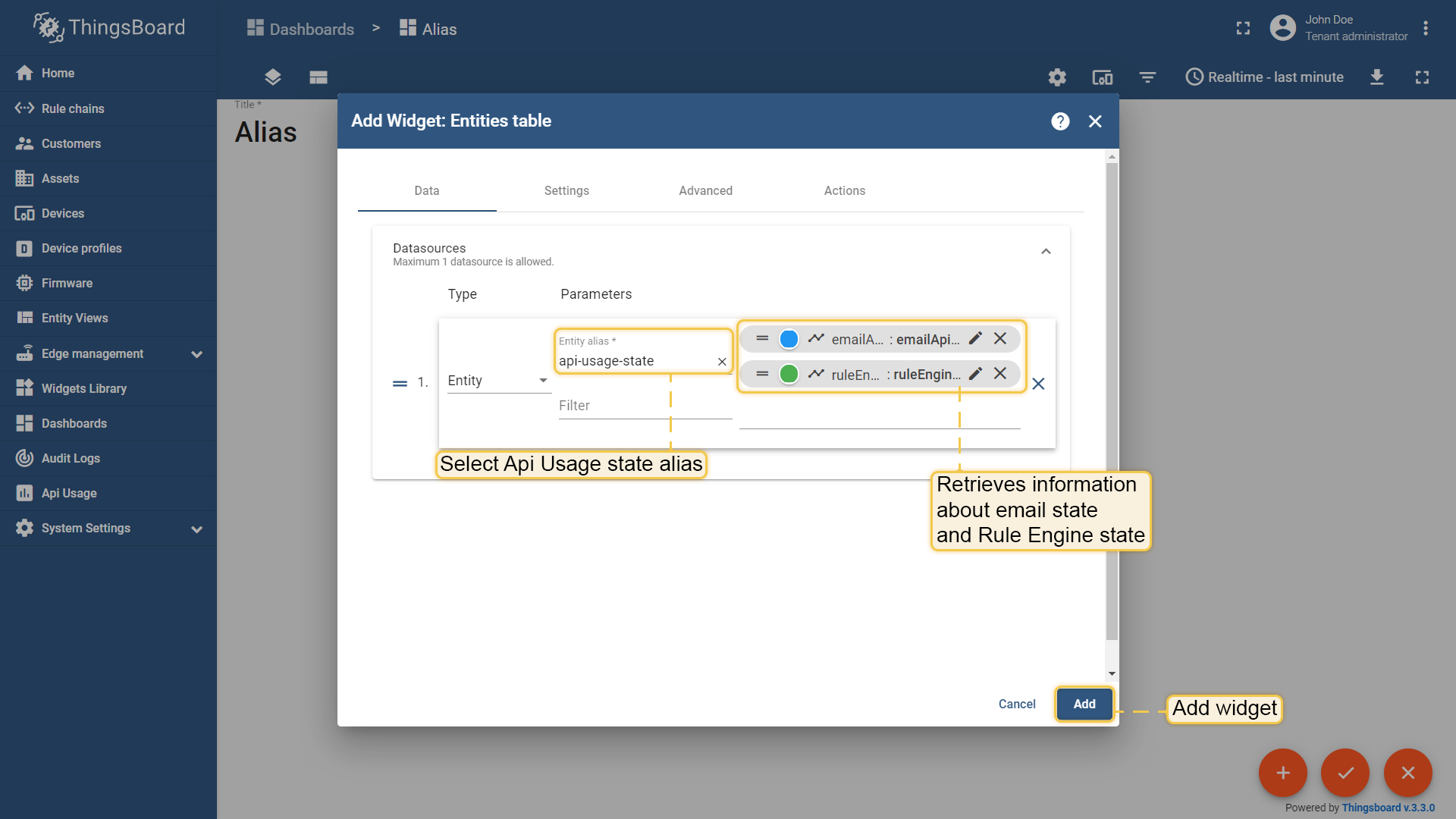This screenshot has height=819, width=1456.
Task: Open the Entity type dropdown
Action: tap(498, 381)
